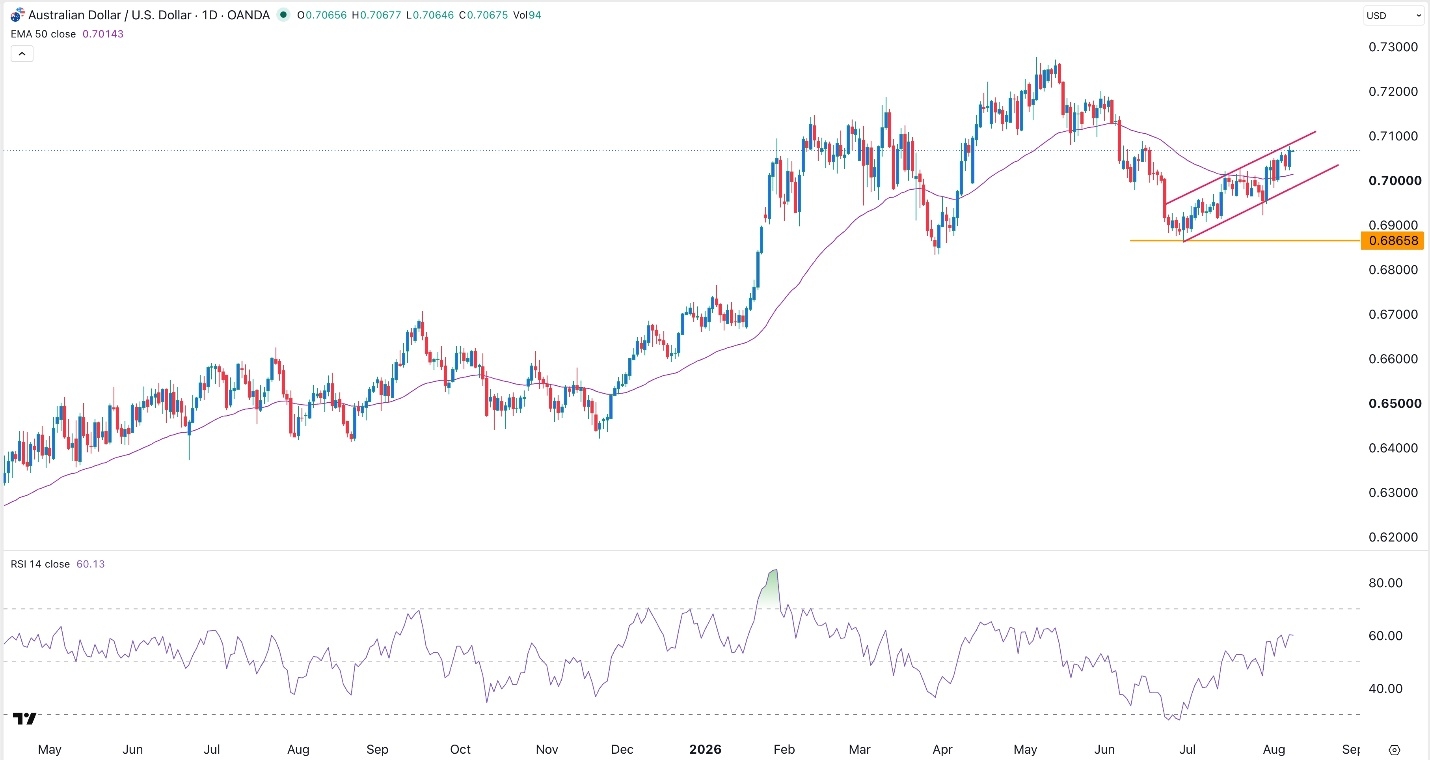The image size is (1430, 760).
Task: Click the 0.66000 price axis label
Action: [x=1393, y=359]
